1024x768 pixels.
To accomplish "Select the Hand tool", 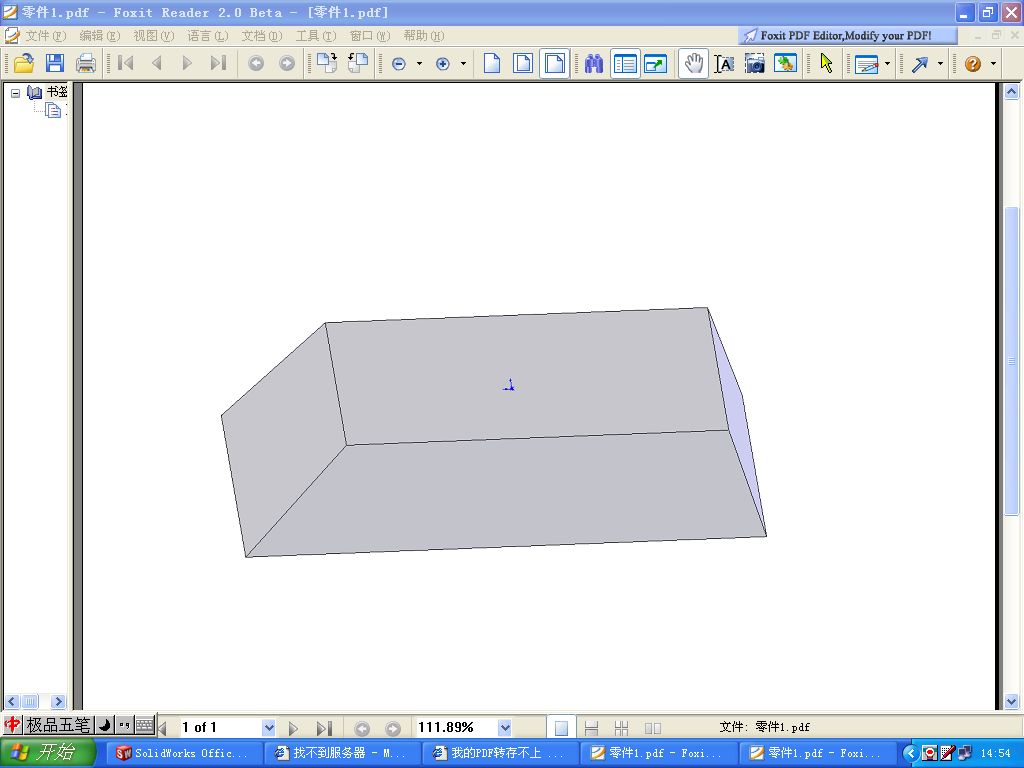I will pyautogui.click(x=693, y=63).
